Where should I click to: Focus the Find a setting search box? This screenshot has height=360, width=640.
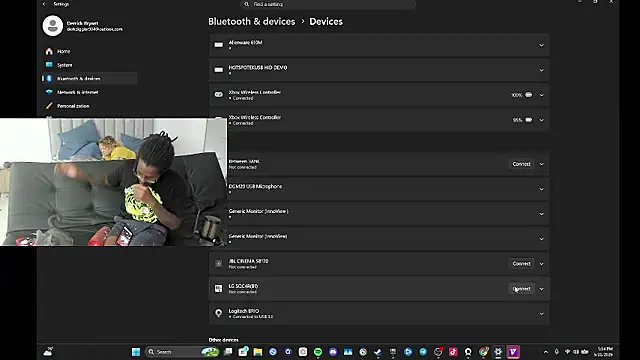coord(328,4)
